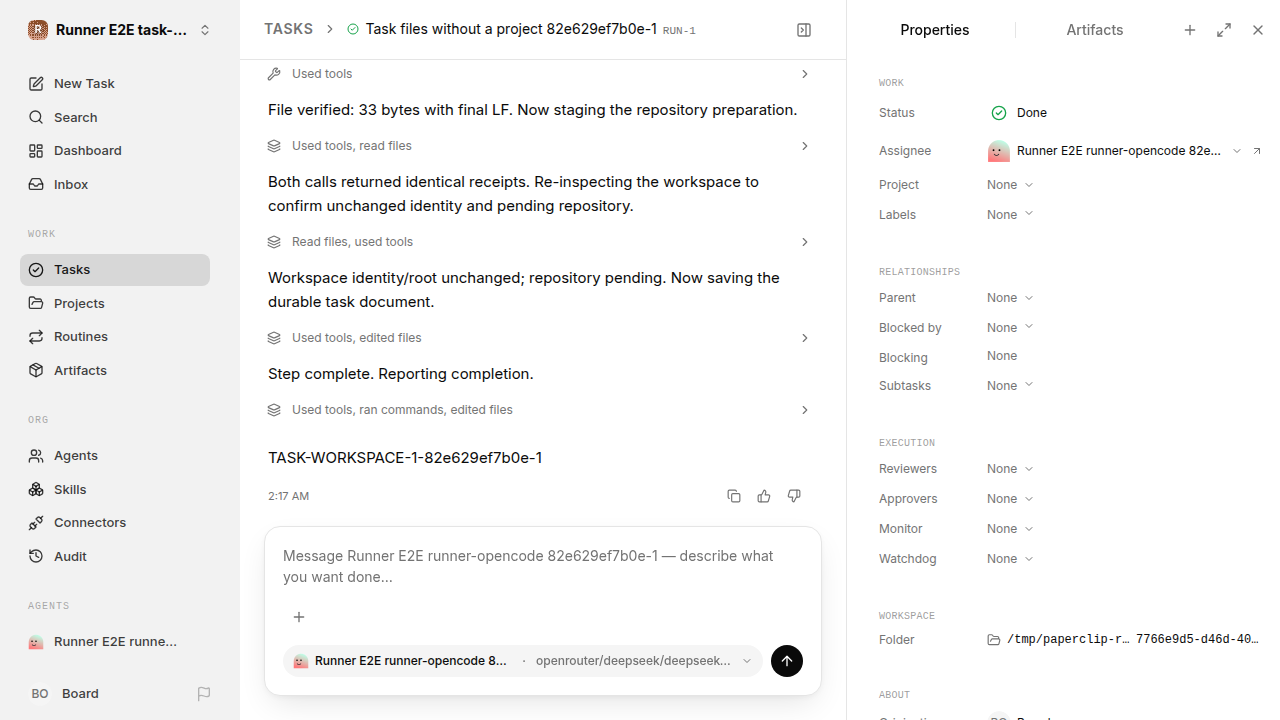The image size is (1280, 720).
Task: Open the Parent None dropdown
Action: point(1010,298)
